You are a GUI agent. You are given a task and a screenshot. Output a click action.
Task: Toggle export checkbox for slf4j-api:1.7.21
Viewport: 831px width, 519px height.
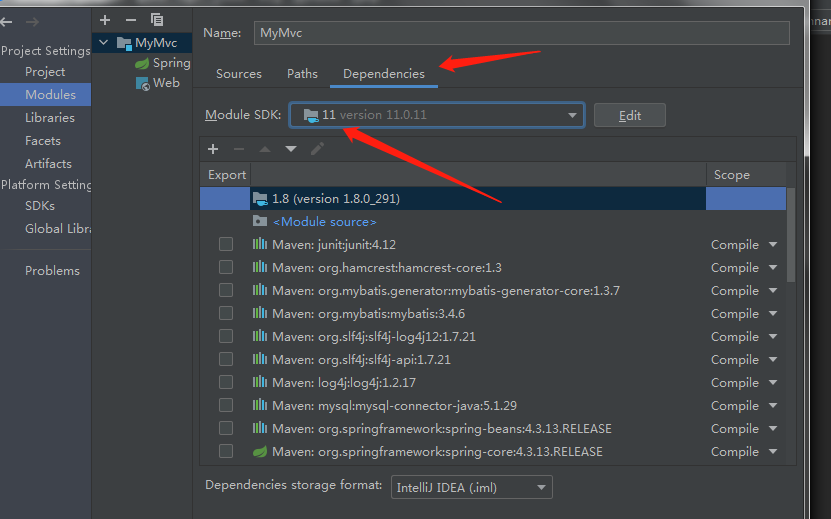[x=226, y=359]
